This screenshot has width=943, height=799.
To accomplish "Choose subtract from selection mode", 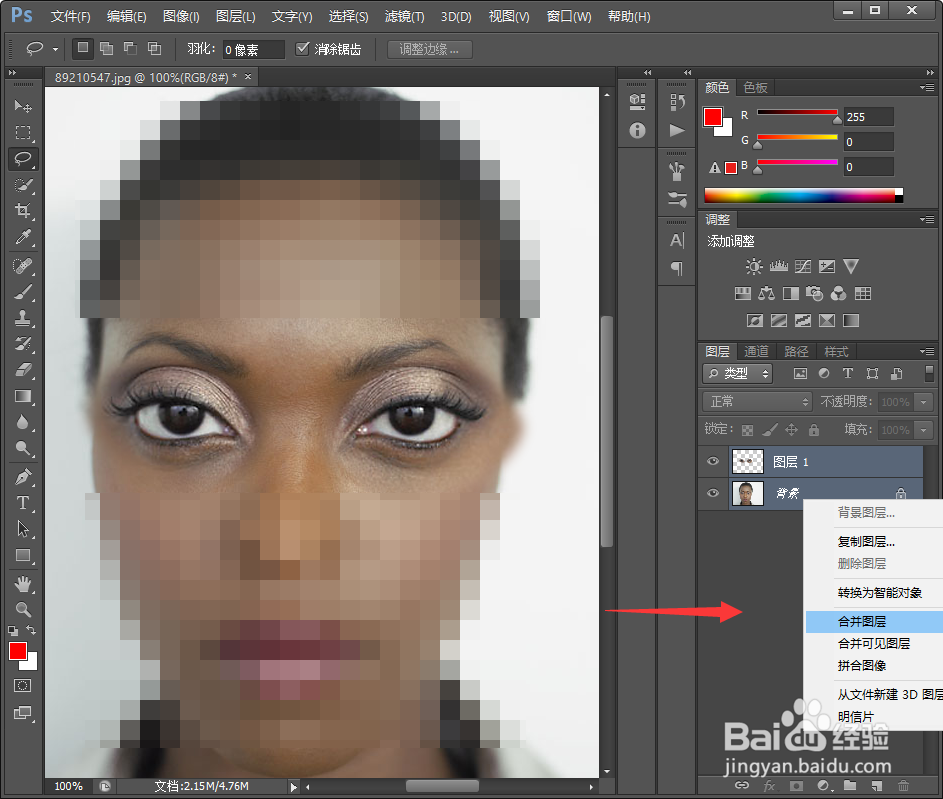I will click(131, 49).
